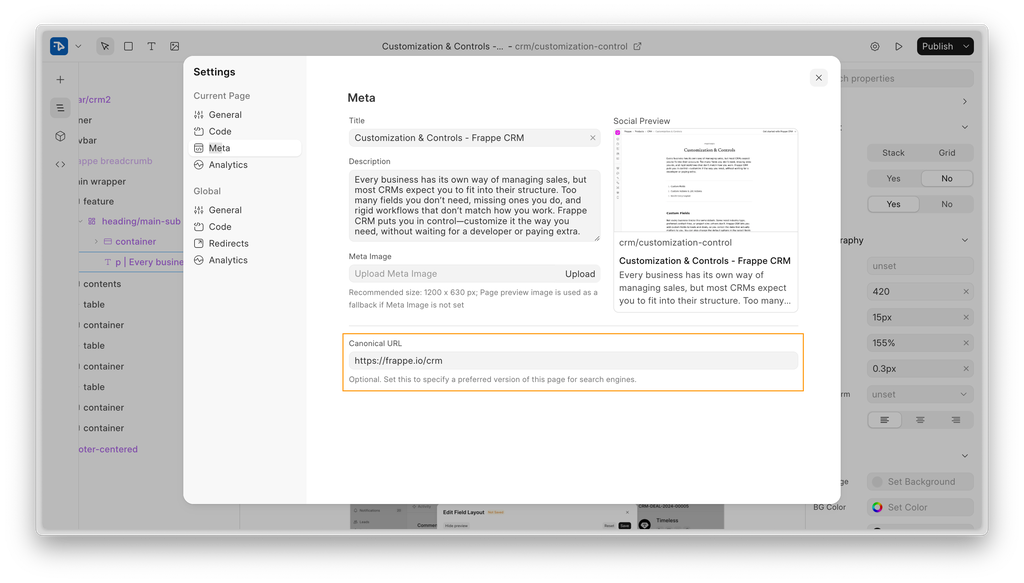Select the Text tool
The width and height of the screenshot is (1024, 583).
[152, 46]
